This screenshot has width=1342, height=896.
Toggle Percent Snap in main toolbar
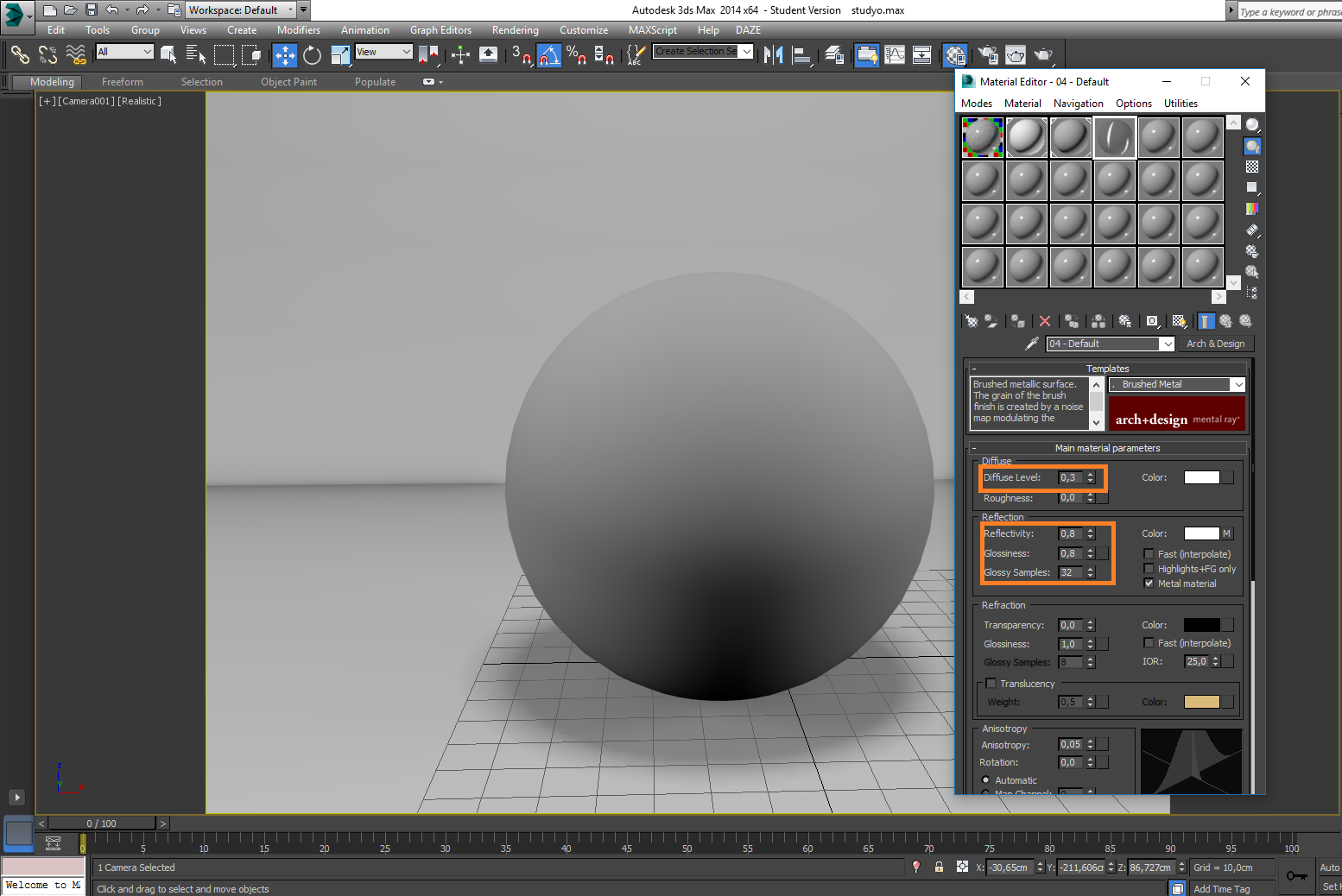click(x=576, y=55)
